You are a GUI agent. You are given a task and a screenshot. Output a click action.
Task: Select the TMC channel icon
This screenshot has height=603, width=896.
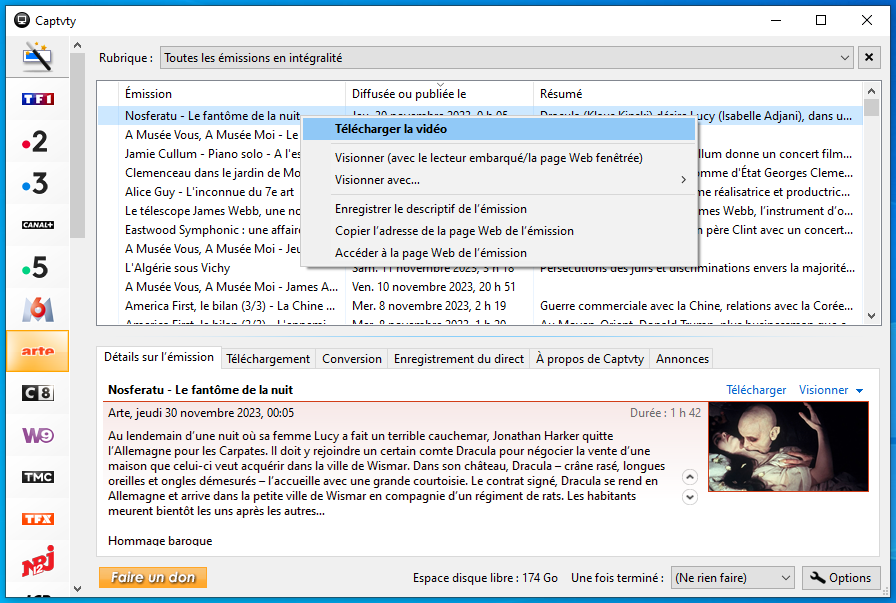(37, 477)
